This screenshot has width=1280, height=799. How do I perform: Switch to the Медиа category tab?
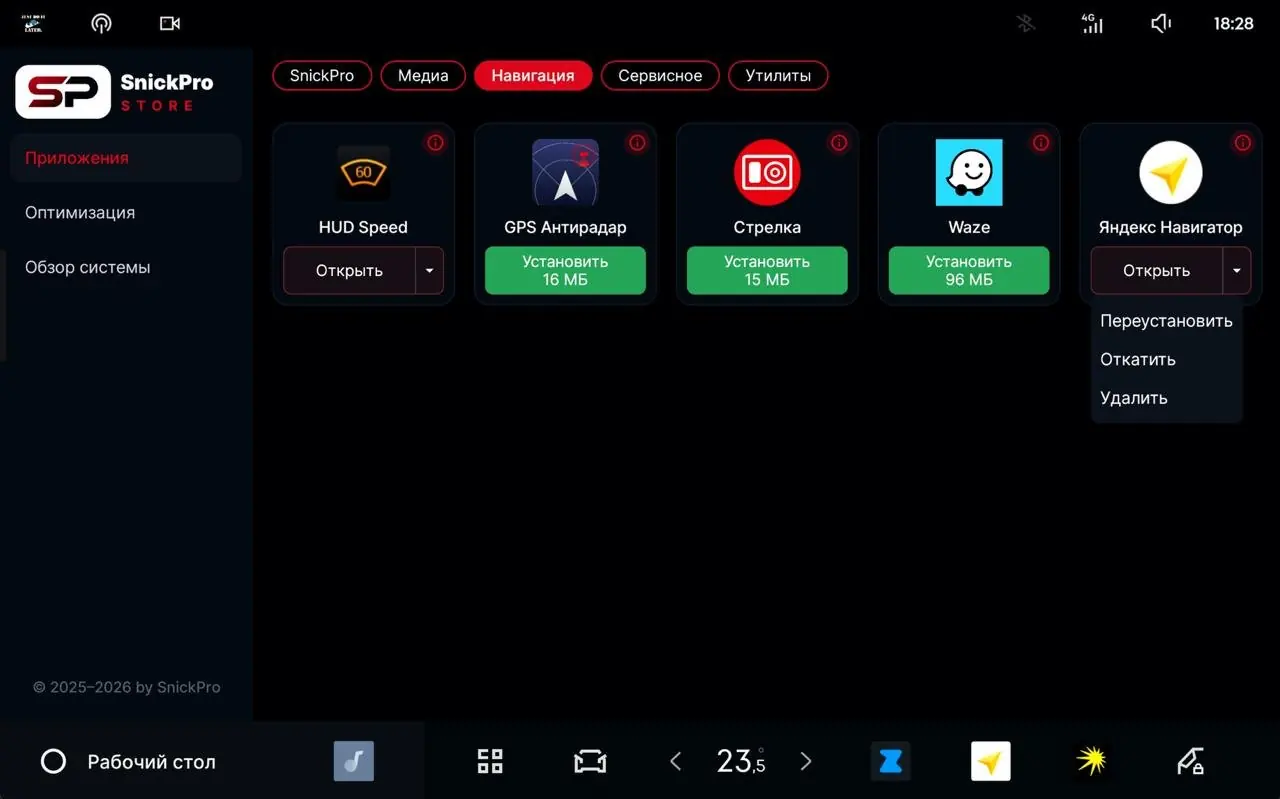[x=423, y=76]
